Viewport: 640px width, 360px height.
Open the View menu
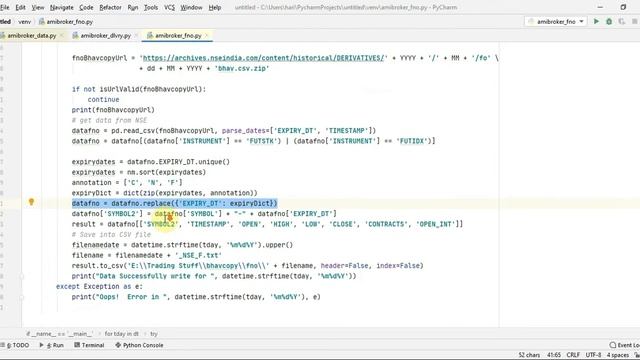(38, 7)
